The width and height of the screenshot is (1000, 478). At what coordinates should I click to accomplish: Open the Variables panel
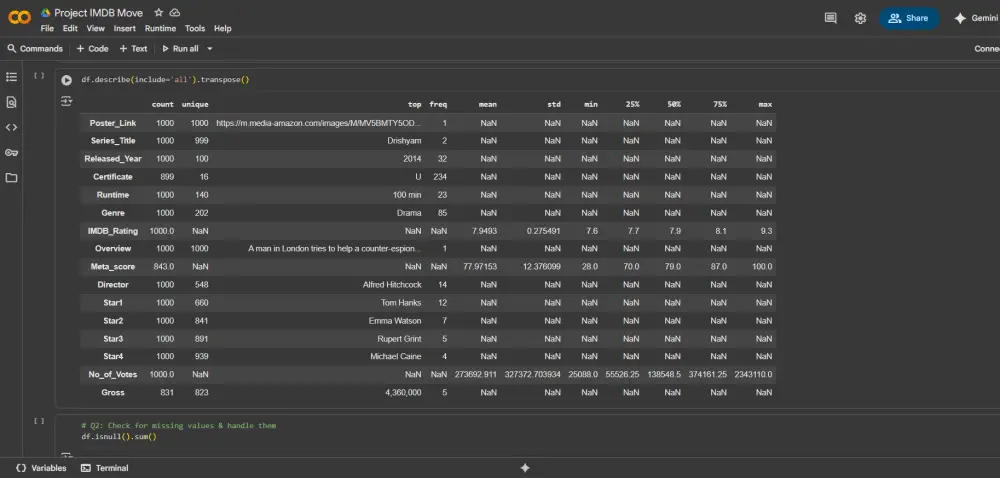pyautogui.click(x=41, y=468)
